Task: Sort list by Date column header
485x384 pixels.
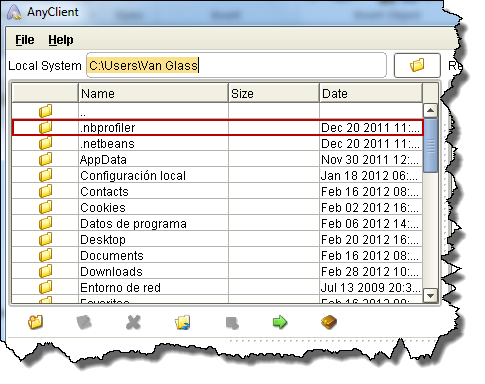Action: [371, 93]
